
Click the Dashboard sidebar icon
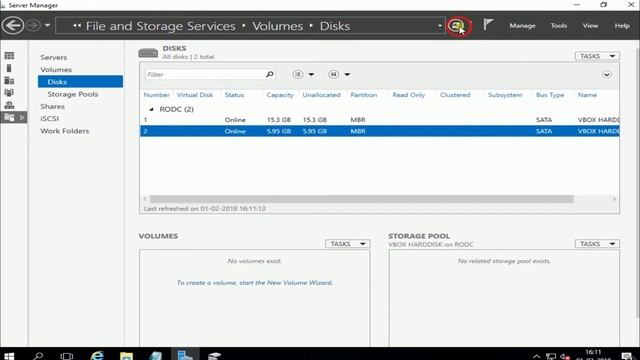(9, 56)
